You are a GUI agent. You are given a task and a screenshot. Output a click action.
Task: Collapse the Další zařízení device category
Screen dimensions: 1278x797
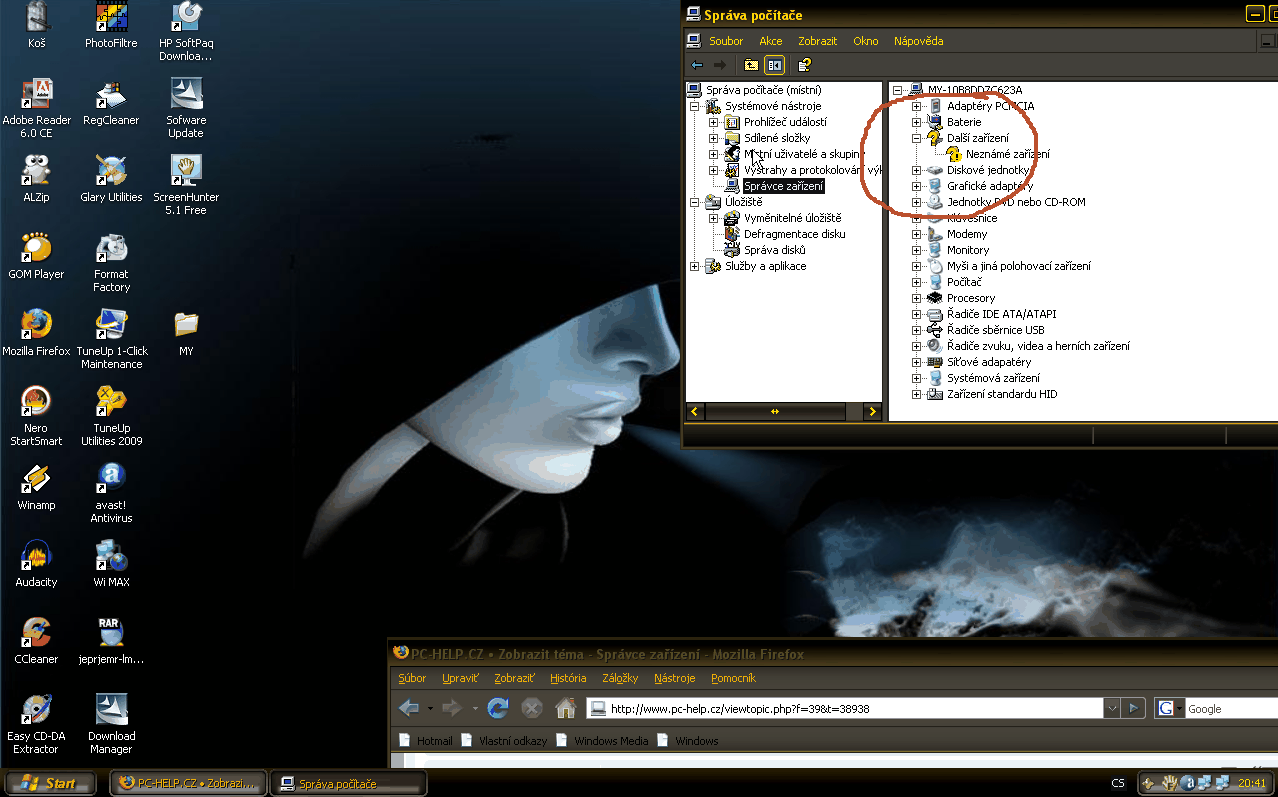click(x=916, y=138)
